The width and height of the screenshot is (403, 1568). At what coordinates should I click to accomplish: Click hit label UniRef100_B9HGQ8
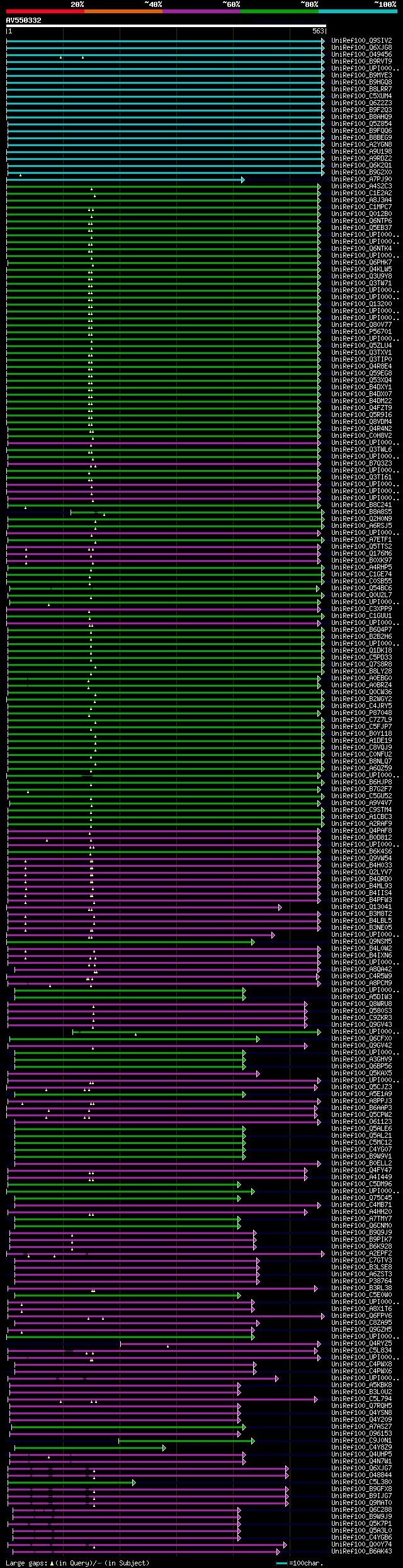[361, 82]
